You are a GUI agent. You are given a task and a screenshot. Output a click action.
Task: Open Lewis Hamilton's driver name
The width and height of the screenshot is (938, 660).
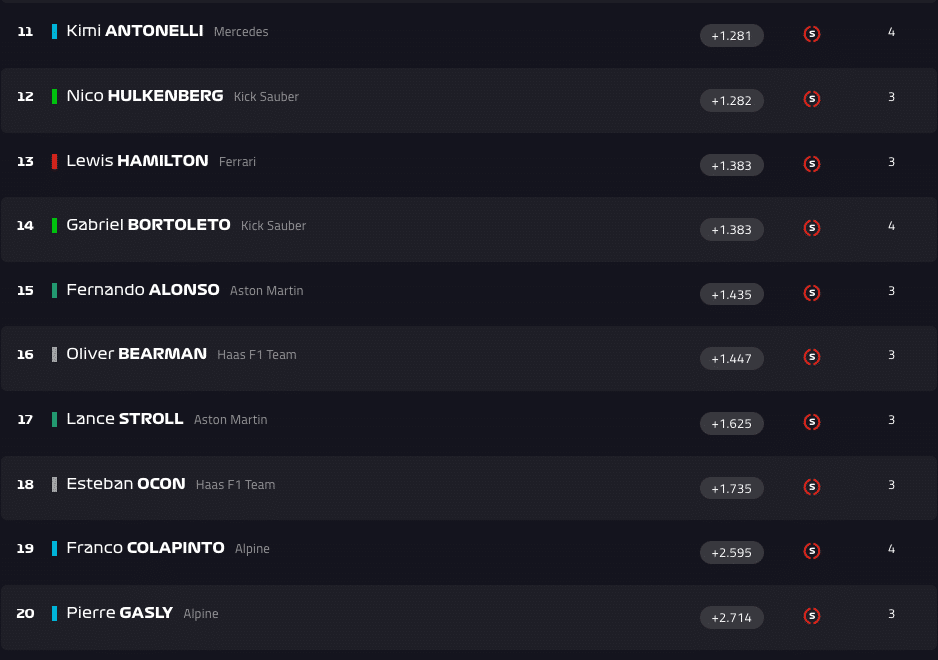click(137, 161)
